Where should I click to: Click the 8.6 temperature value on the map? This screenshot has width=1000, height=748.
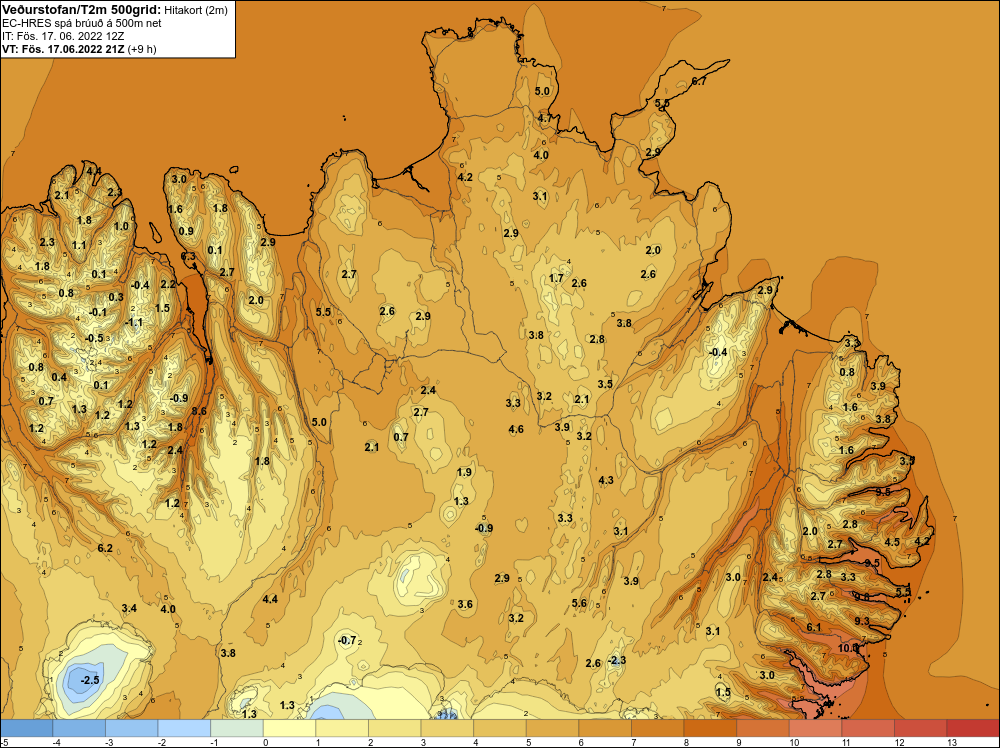[x=199, y=411]
